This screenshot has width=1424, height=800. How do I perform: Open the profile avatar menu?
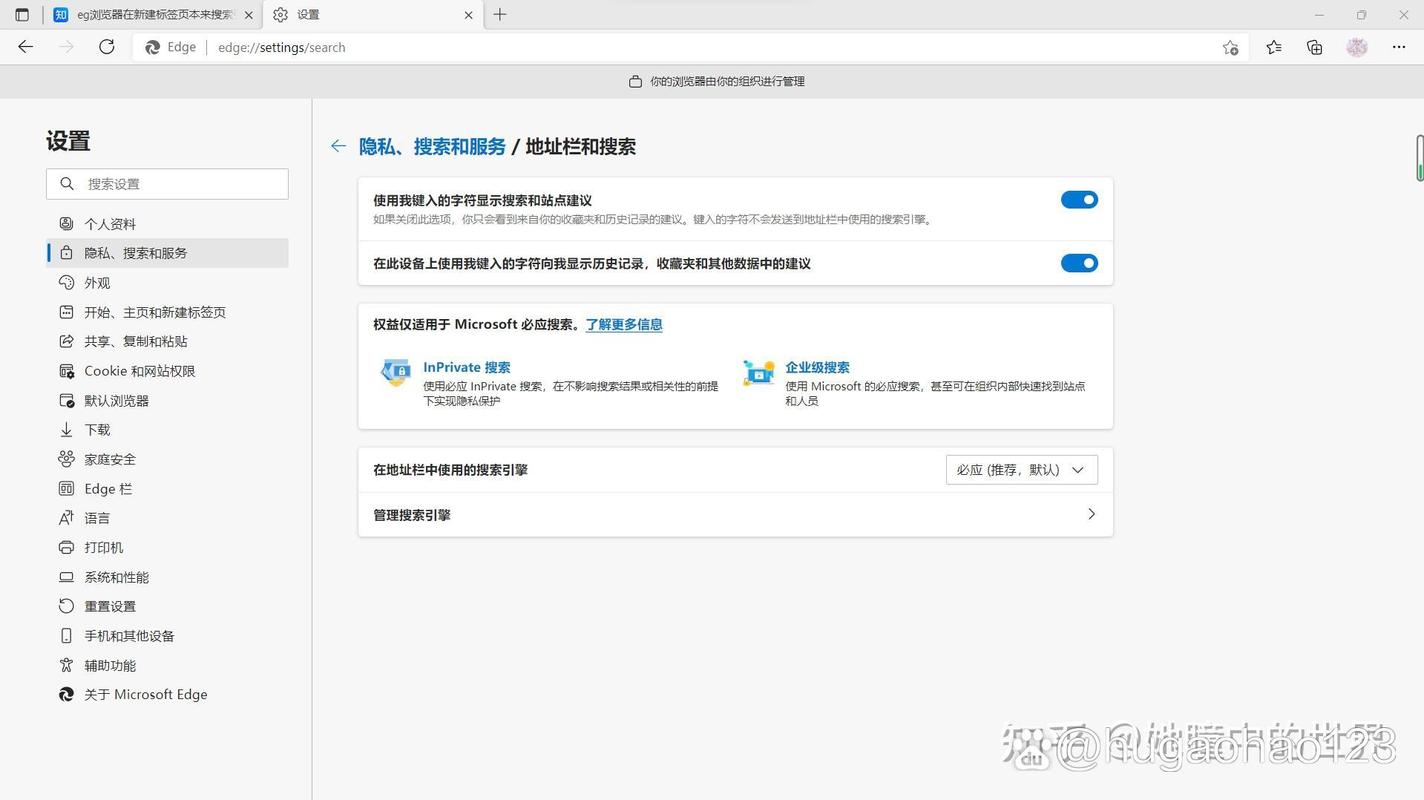tap(1357, 47)
